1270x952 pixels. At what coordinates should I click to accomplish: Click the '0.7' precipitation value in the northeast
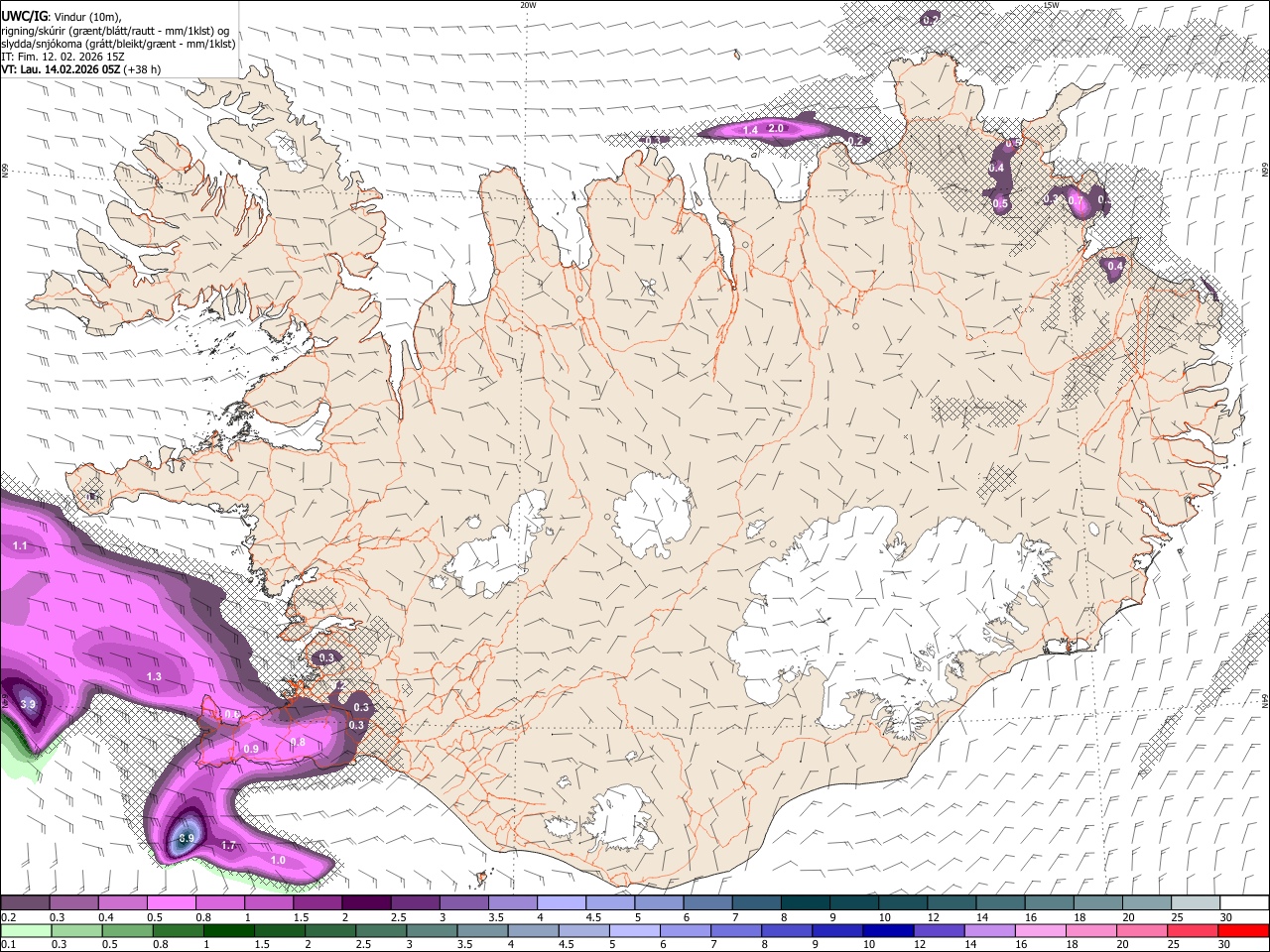pos(1075,201)
